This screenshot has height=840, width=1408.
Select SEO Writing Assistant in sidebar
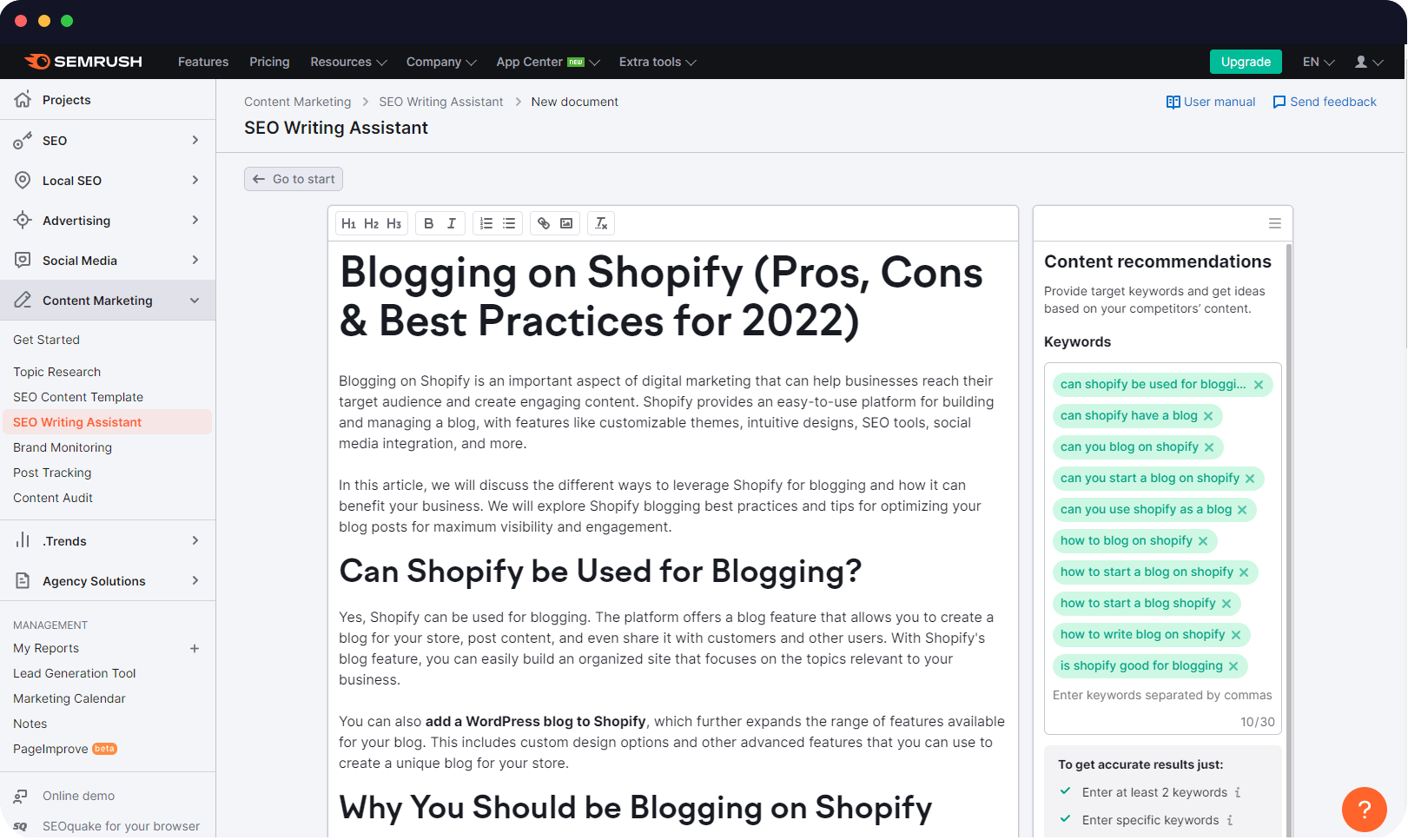106,422
